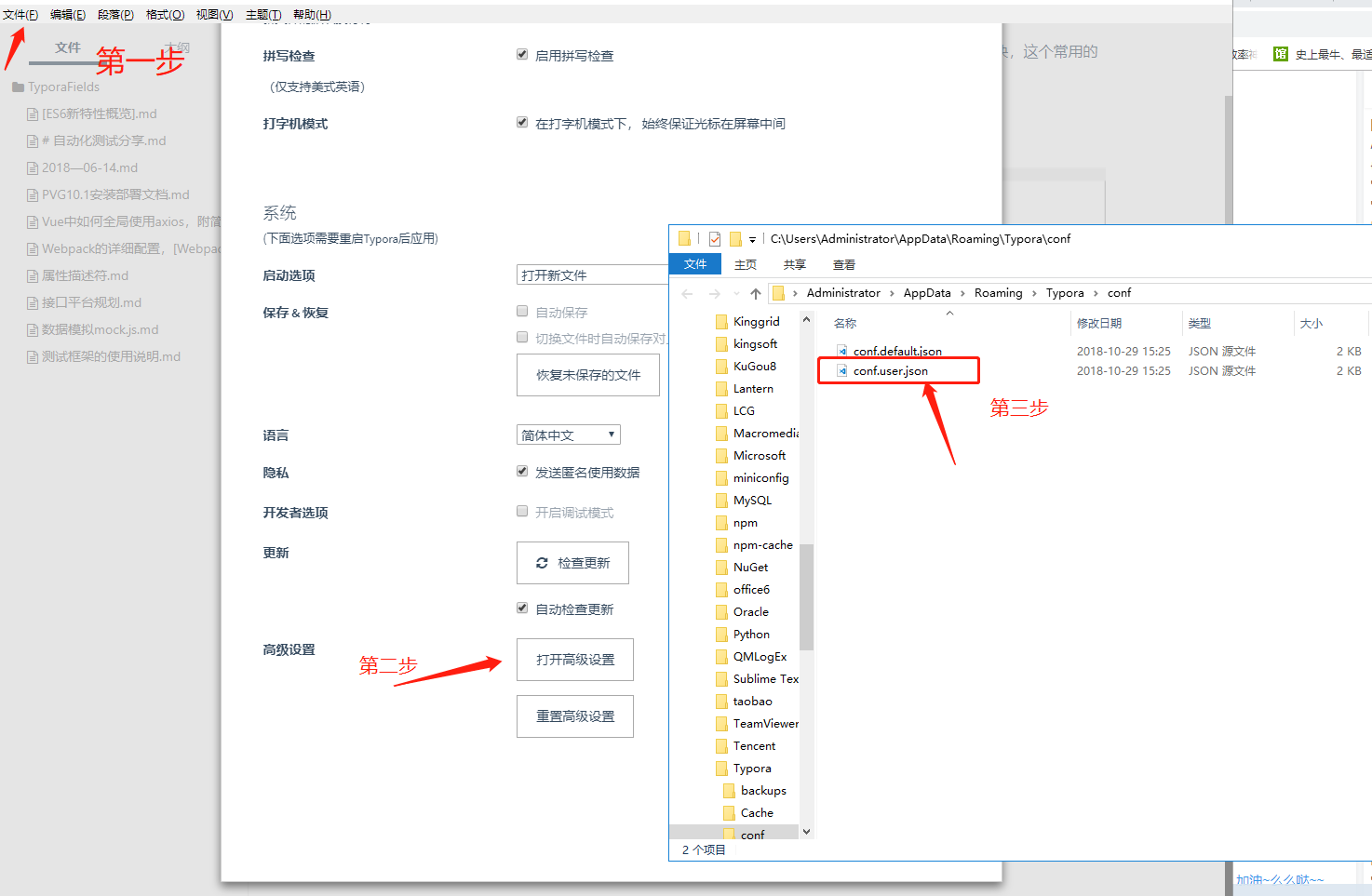
Task: Click the properties checkmark icon in Explorer title bar
Action: 715,239
